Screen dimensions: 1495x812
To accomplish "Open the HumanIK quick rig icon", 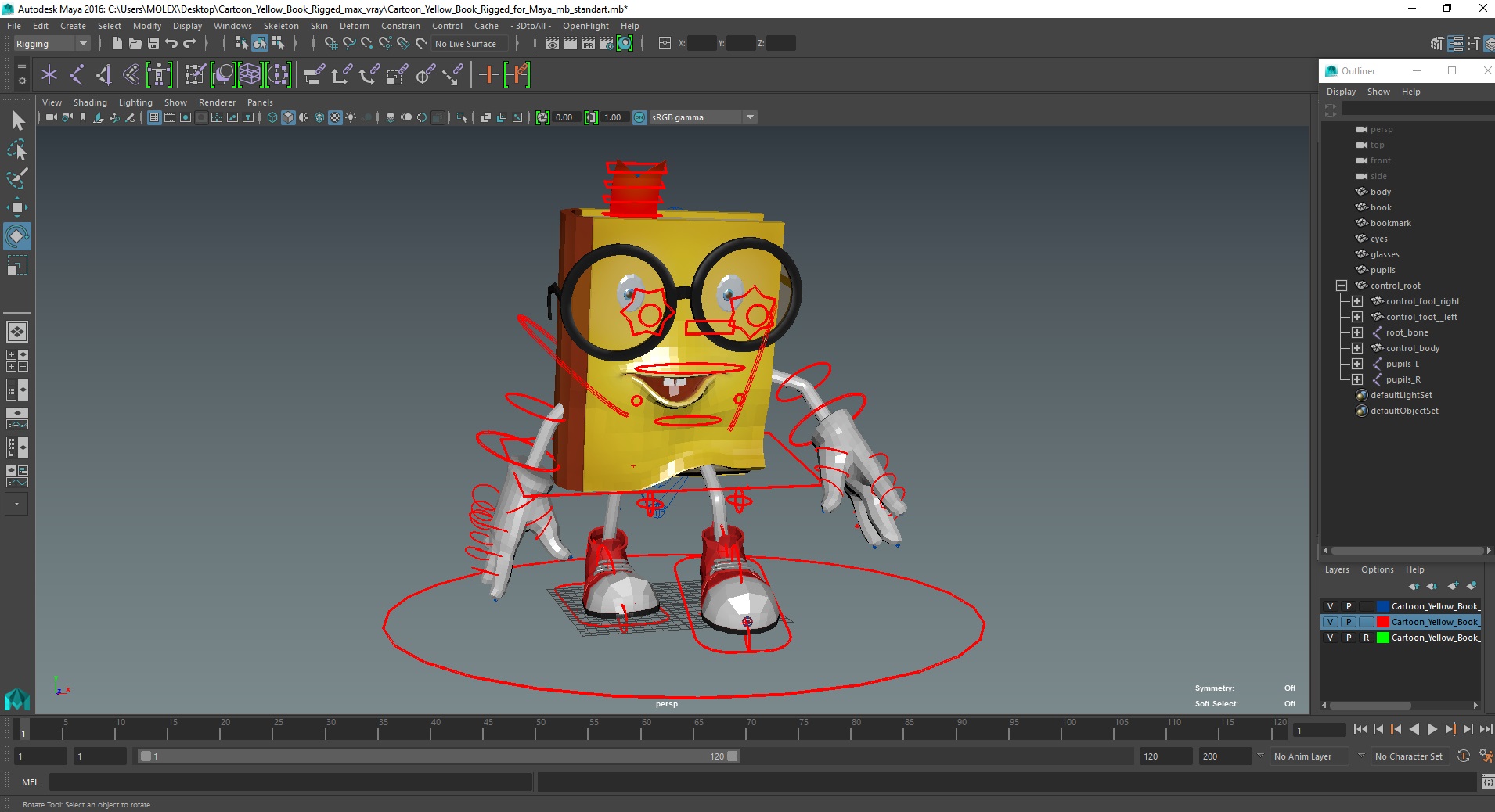I will pos(159,74).
